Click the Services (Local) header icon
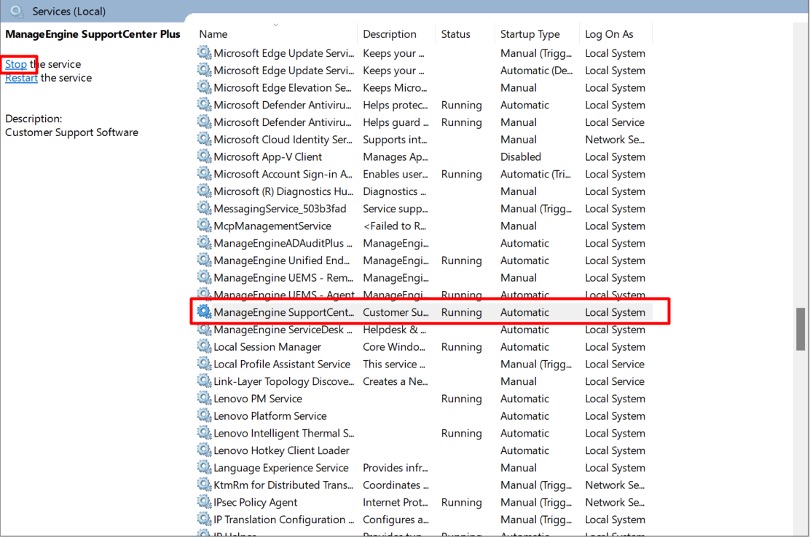Image resolution: width=810 pixels, height=538 pixels. pos(17,11)
